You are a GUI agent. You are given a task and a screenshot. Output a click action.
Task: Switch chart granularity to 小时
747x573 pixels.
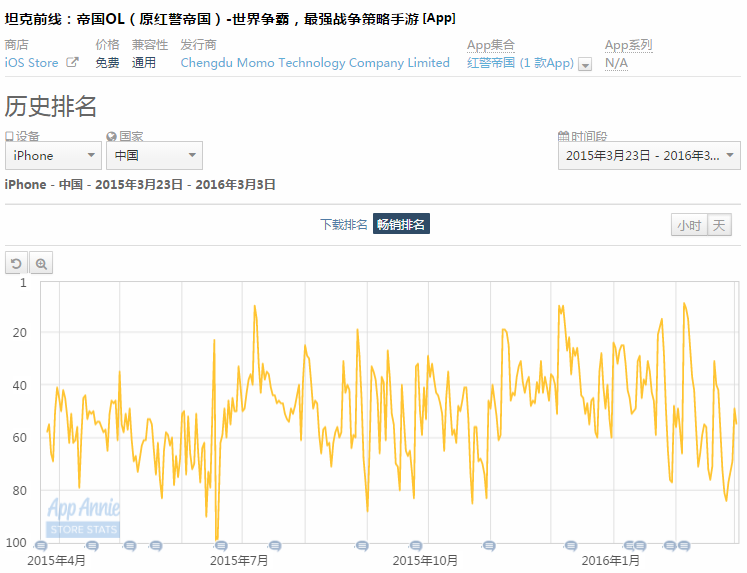coord(689,225)
